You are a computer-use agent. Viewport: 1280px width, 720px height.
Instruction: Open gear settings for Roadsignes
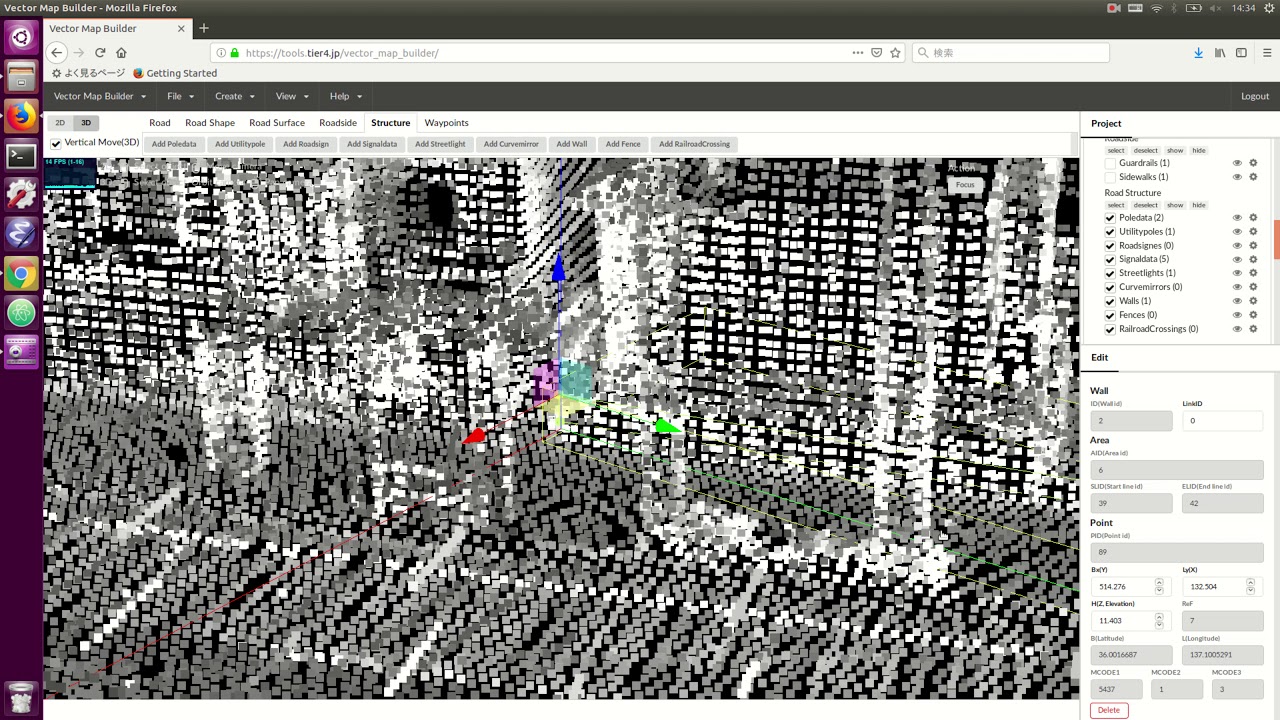tap(1253, 246)
